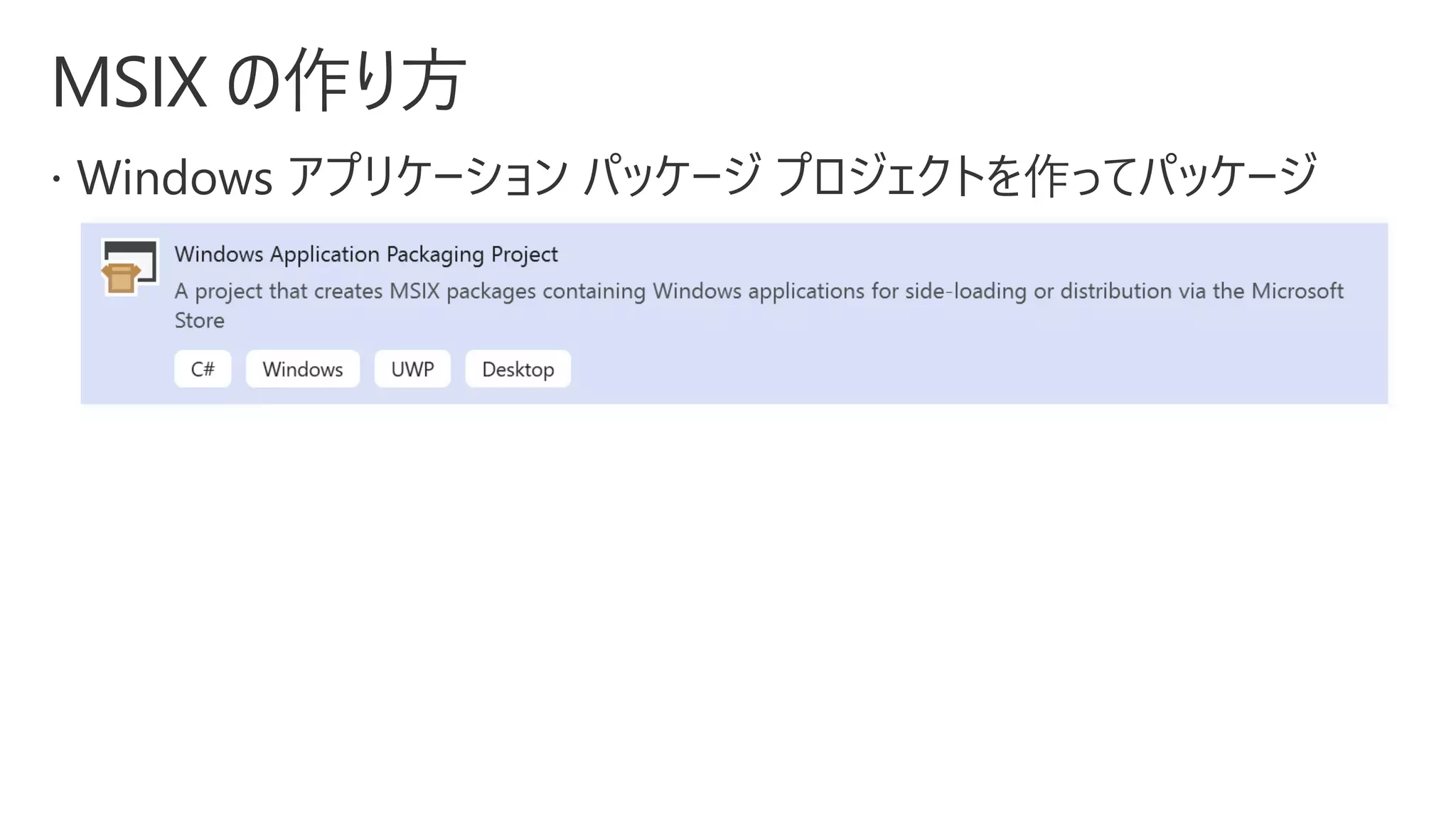Click the word Microsoft in the description
This screenshot has width=1456, height=819.
[x=1297, y=291]
